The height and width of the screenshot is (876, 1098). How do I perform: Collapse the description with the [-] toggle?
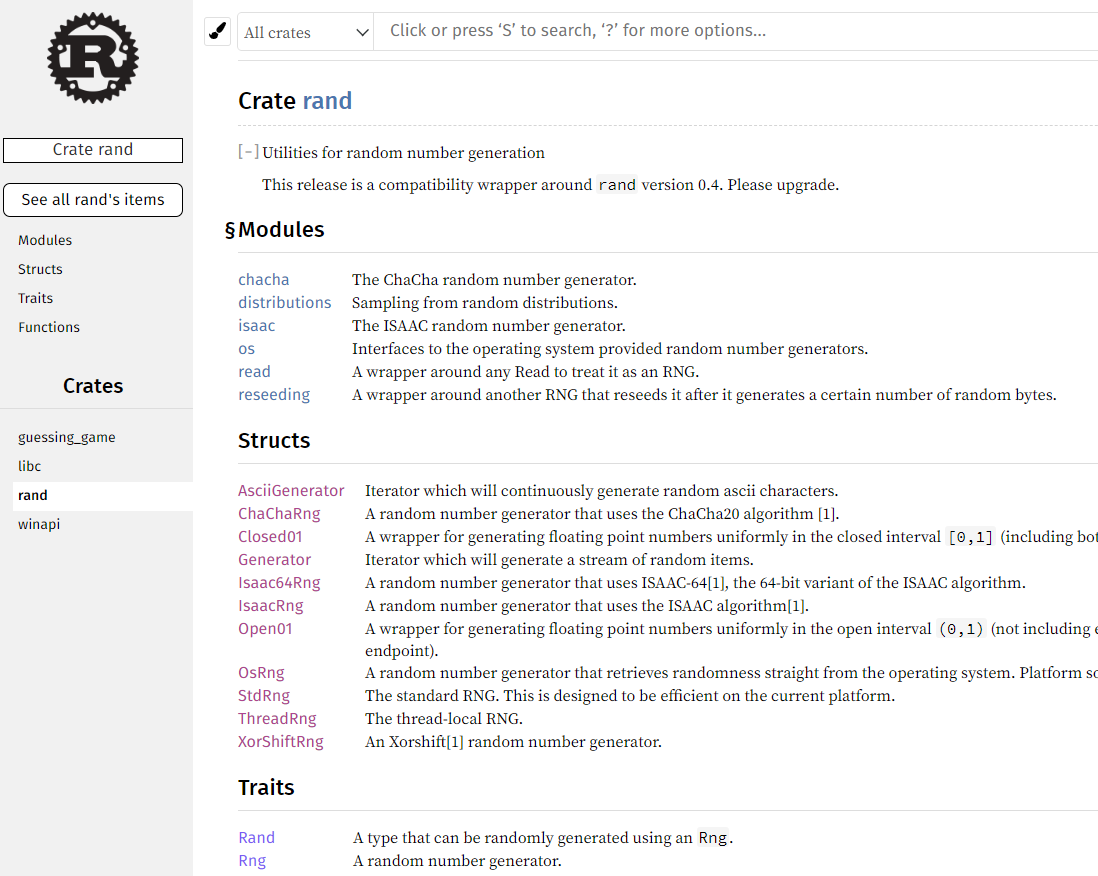(248, 152)
